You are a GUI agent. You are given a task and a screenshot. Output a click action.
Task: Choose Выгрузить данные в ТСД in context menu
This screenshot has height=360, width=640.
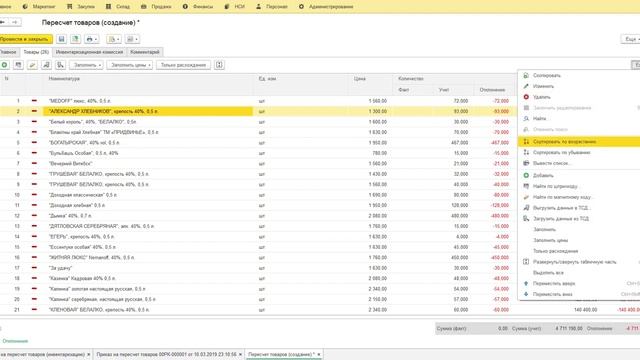pyautogui.click(x=579, y=208)
